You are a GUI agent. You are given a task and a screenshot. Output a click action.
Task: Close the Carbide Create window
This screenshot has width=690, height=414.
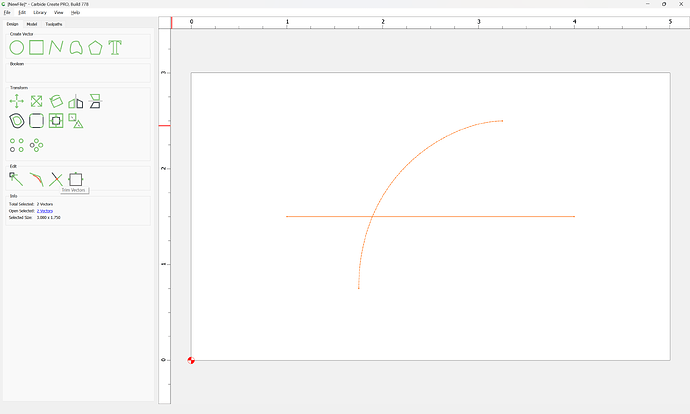[x=681, y=4]
